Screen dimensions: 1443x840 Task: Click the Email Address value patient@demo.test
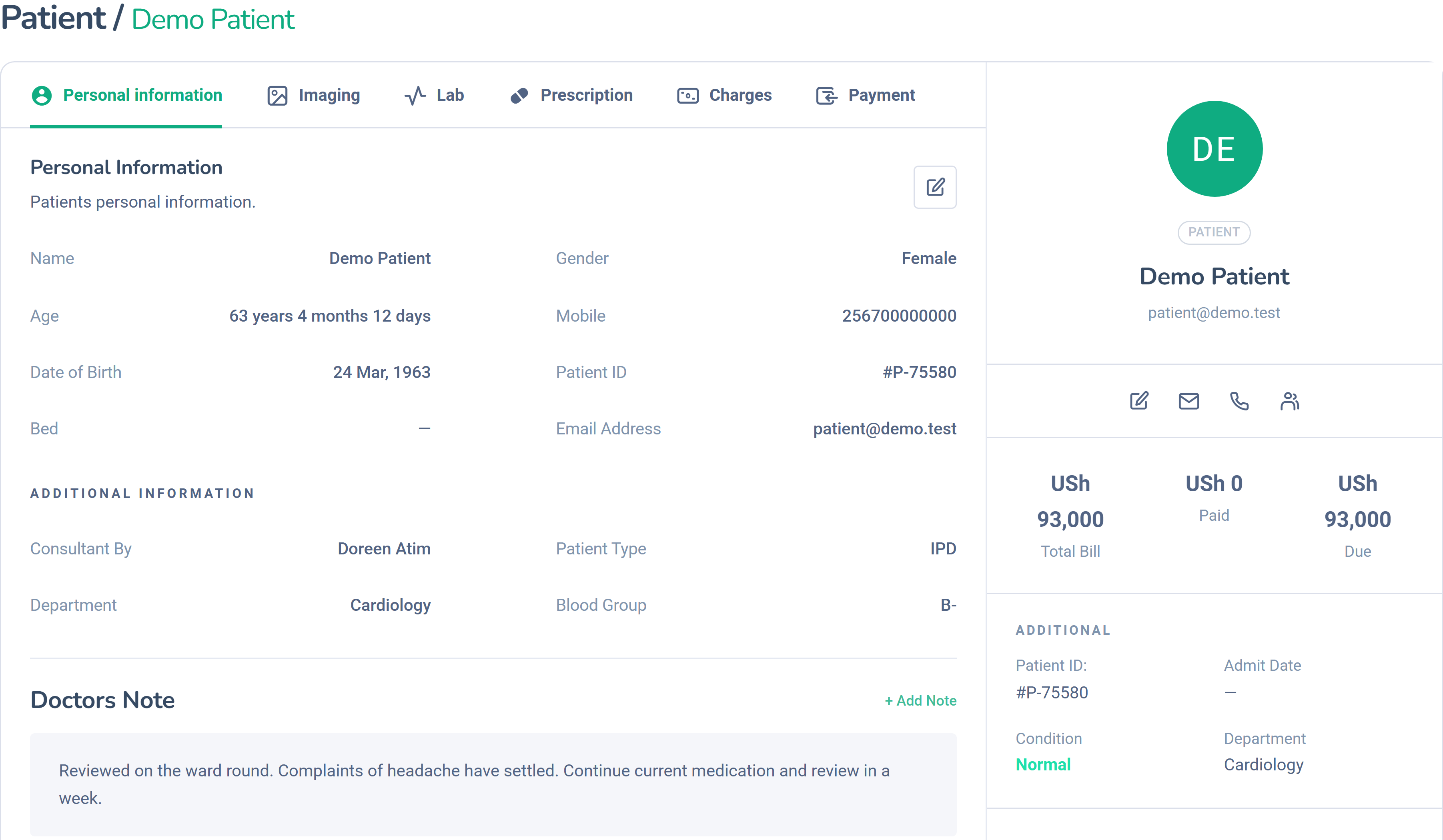885,428
